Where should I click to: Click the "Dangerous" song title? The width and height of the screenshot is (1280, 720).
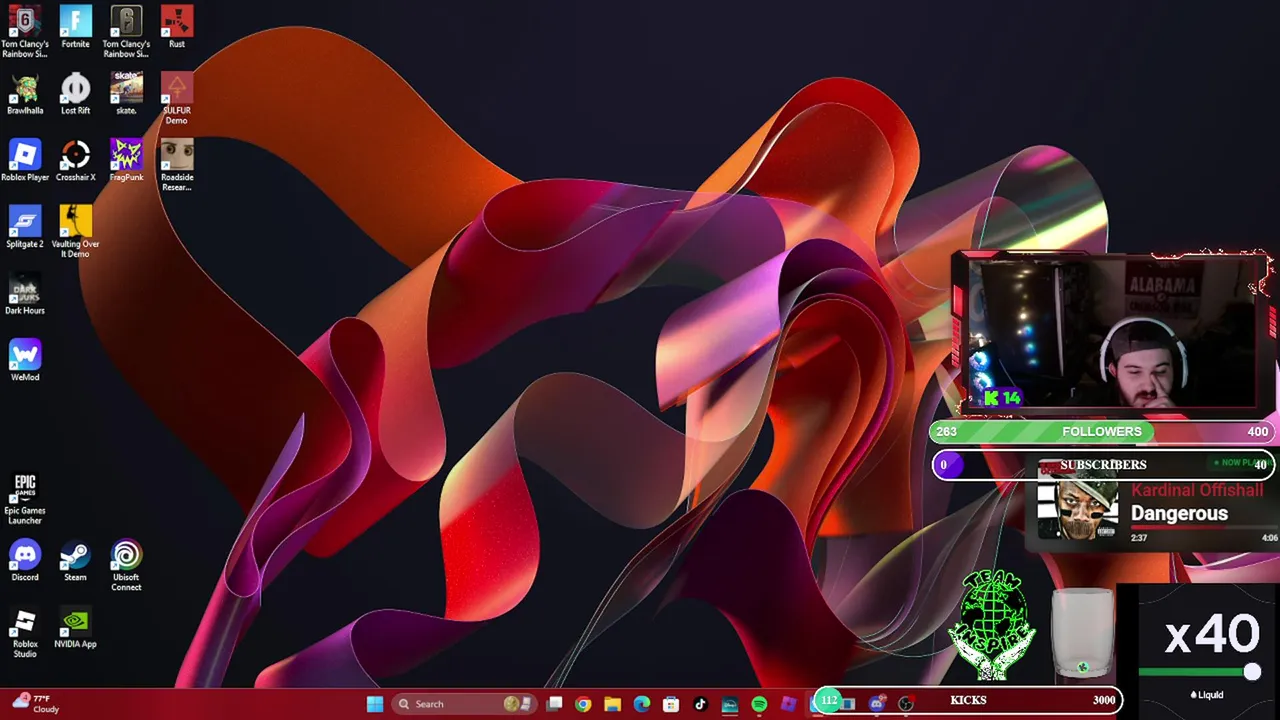1179,513
